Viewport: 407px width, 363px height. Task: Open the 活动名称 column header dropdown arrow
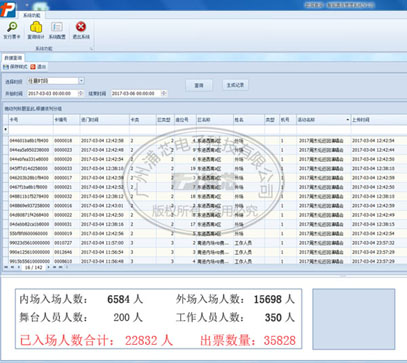[347, 120]
